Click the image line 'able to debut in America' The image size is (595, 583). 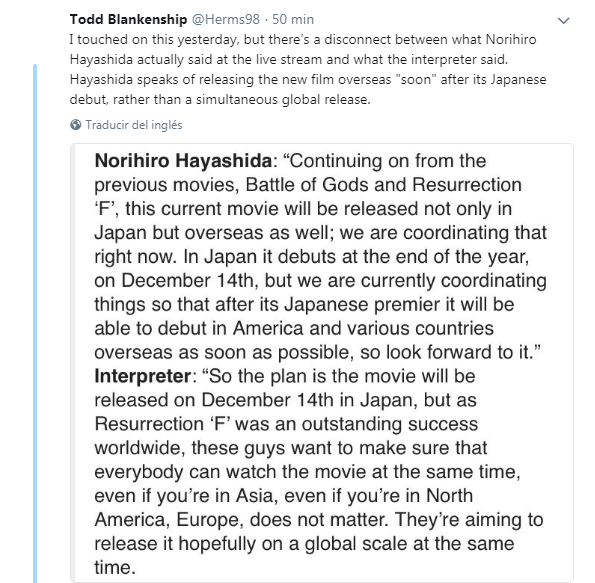click(294, 328)
